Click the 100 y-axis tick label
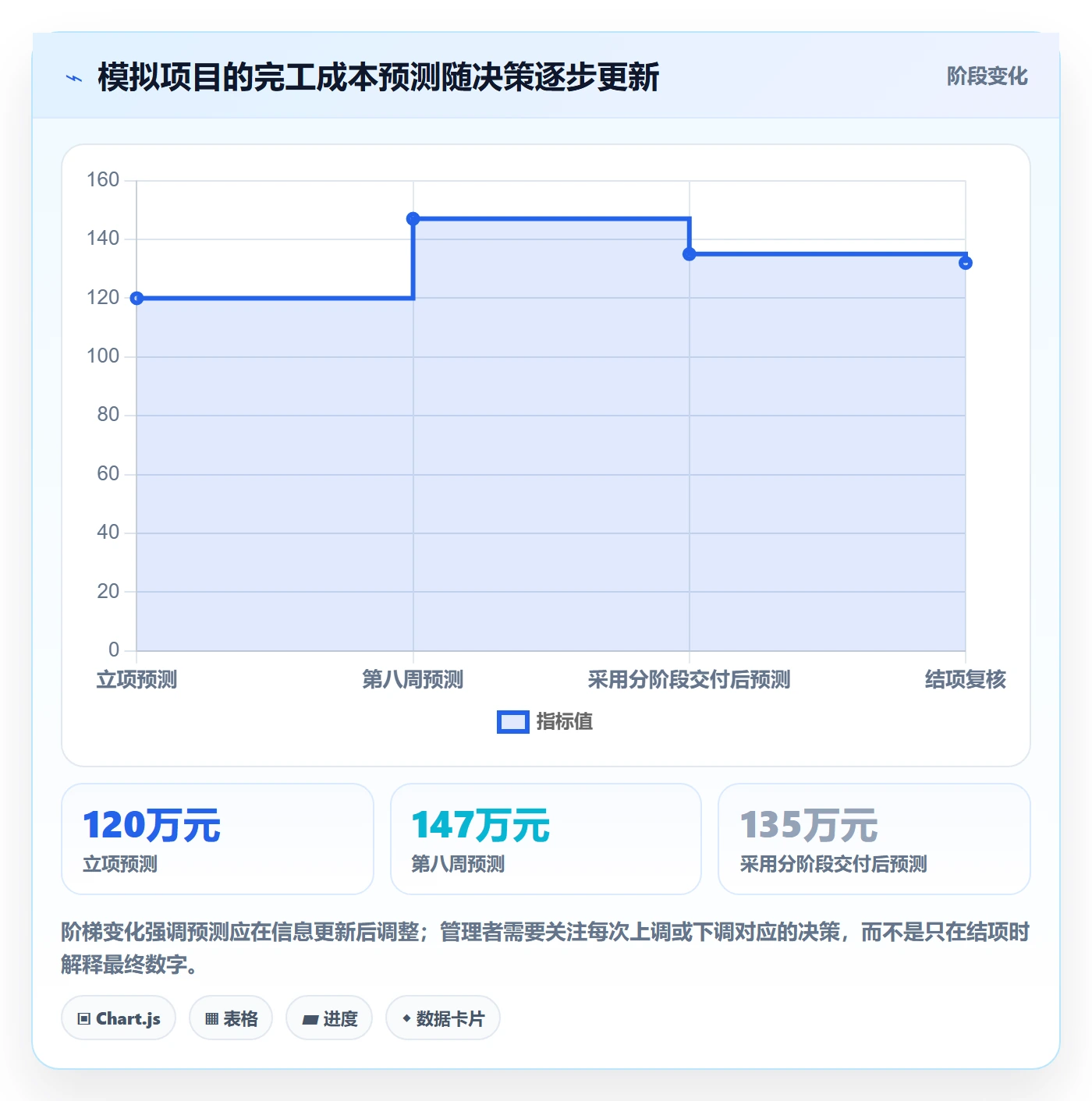Viewport: 1092px width, 1101px height. pos(103,356)
